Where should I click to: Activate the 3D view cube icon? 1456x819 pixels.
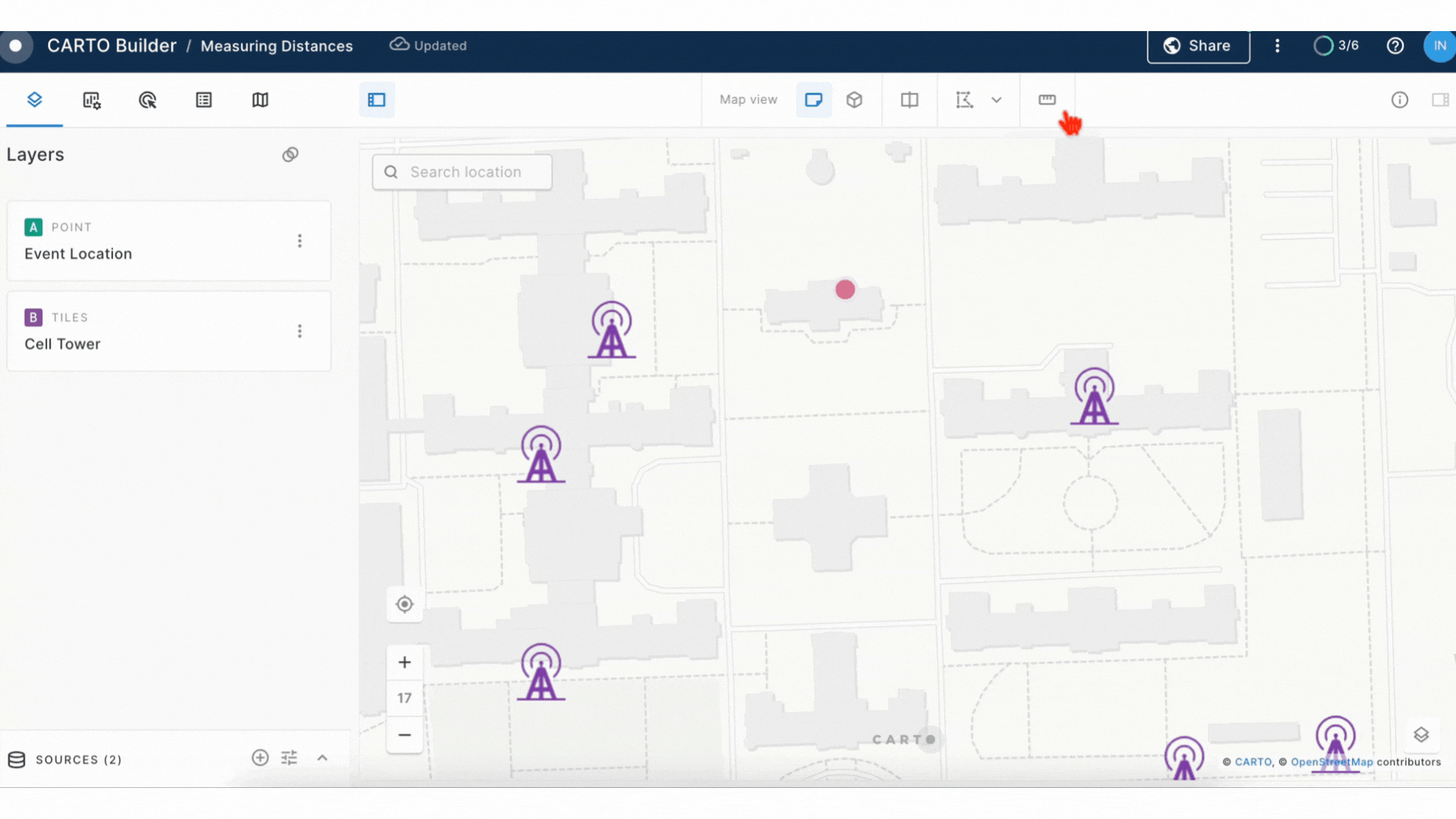click(x=855, y=99)
